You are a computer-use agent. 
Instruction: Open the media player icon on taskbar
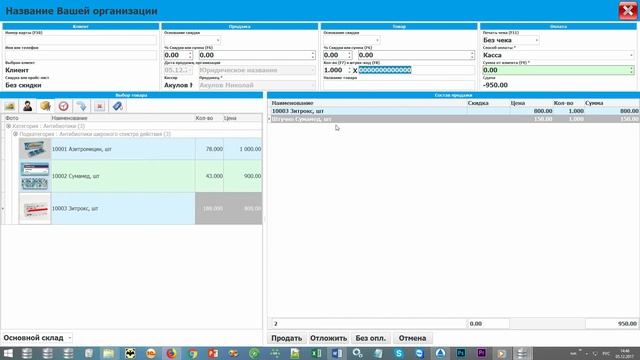click(x=502, y=353)
